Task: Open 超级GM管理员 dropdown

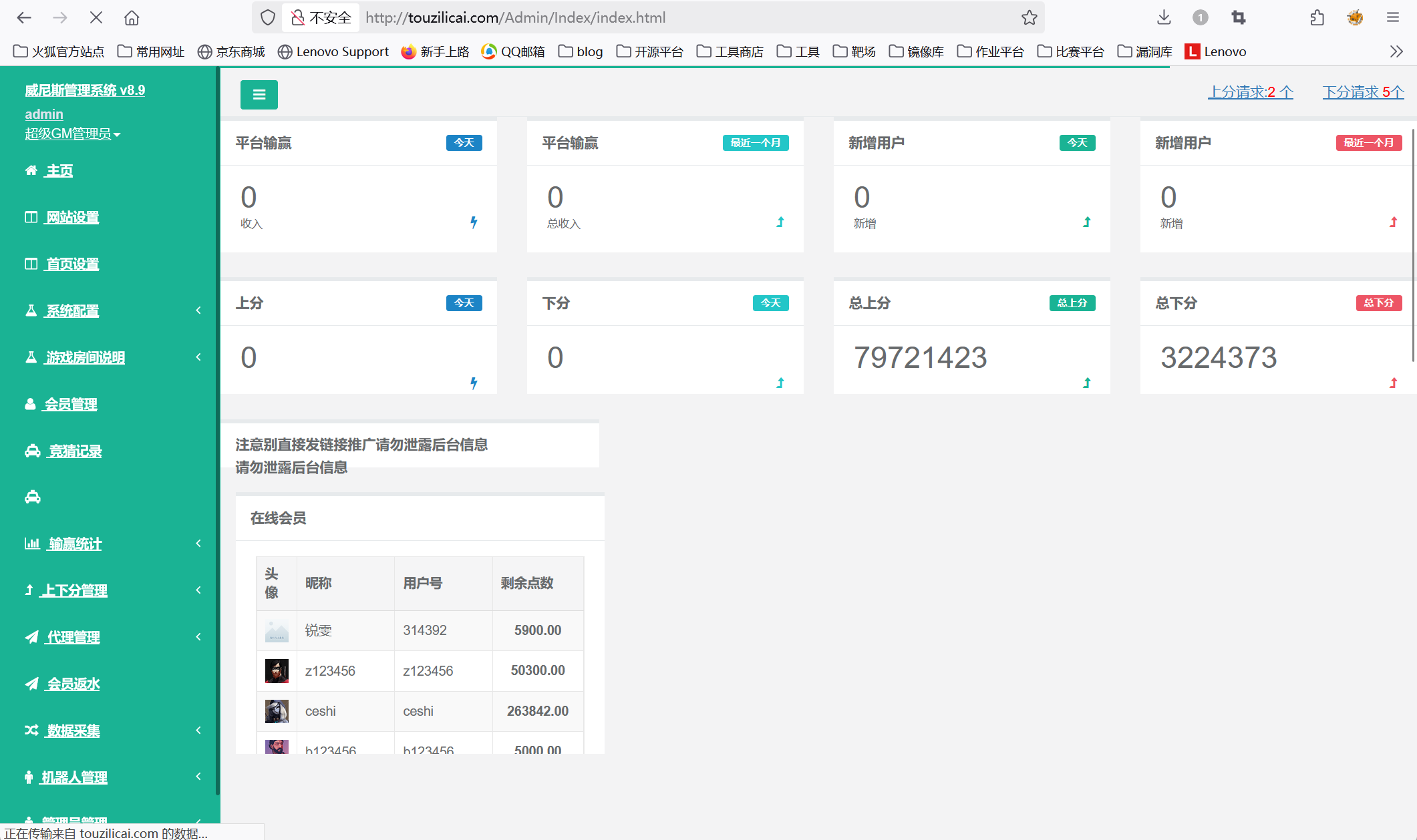Action: point(72,134)
